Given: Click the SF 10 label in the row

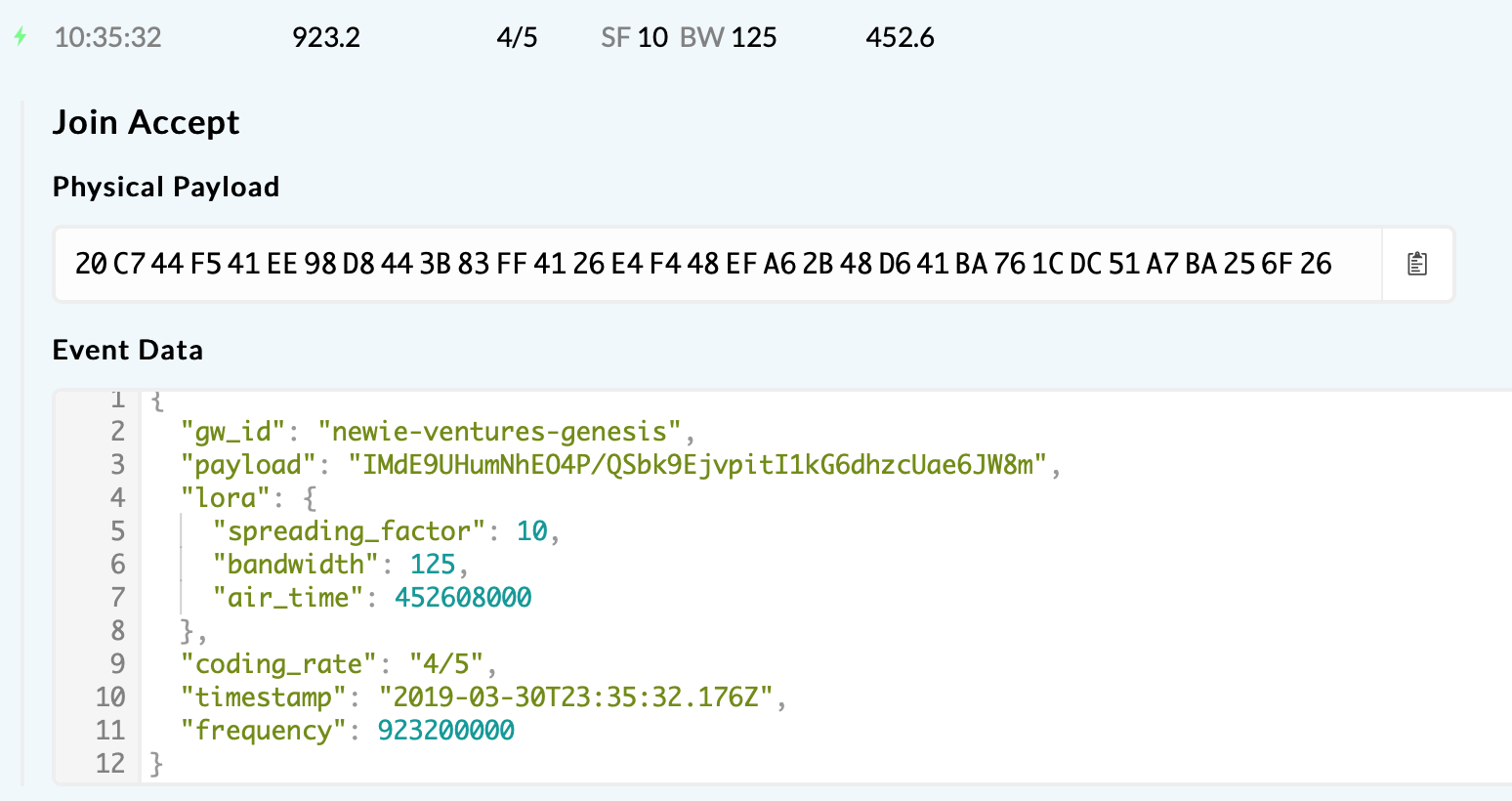Looking at the screenshot, I should click(634, 37).
